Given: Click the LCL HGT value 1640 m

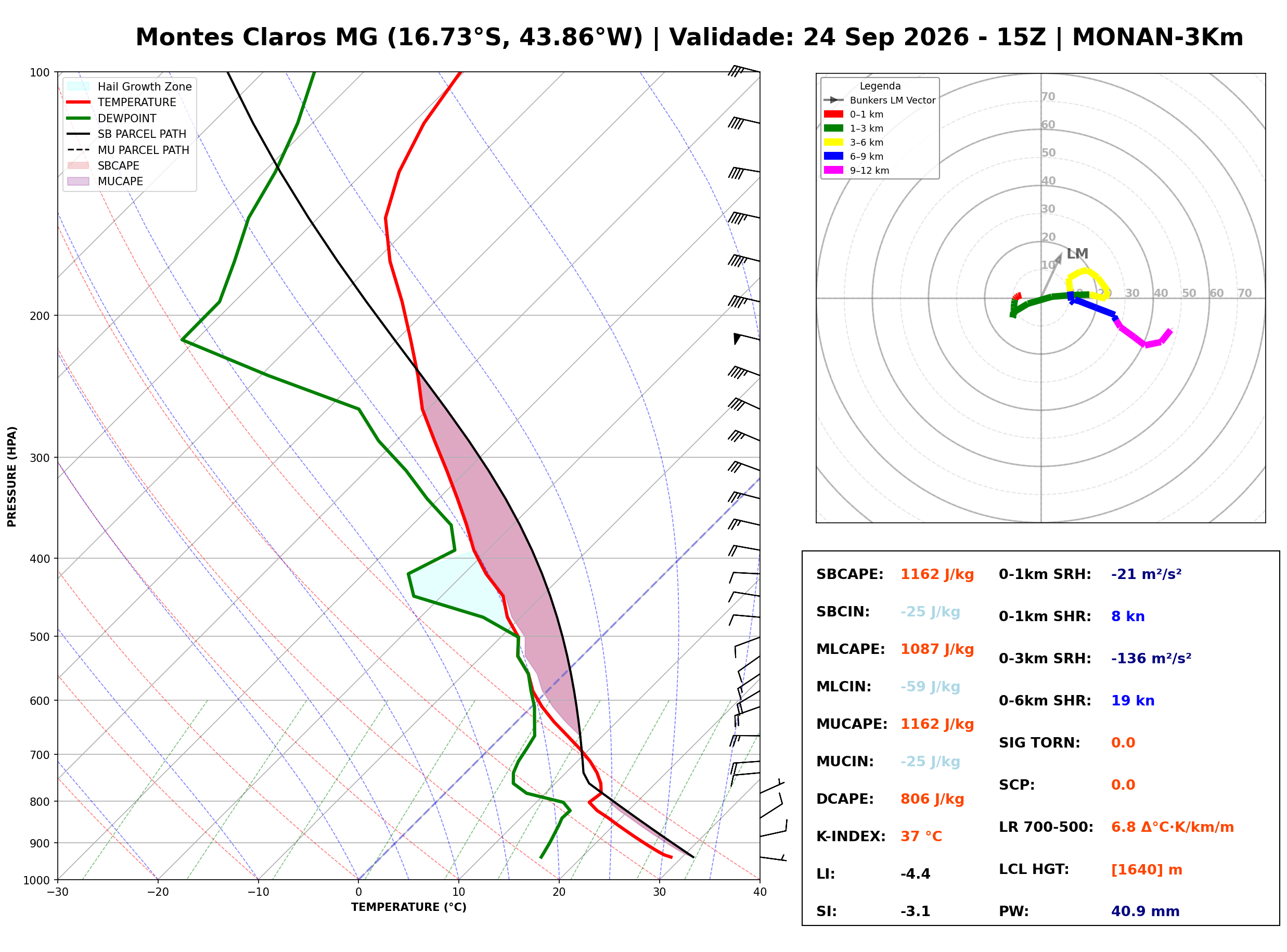Looking at the screenshot, I should point(1147,870).
